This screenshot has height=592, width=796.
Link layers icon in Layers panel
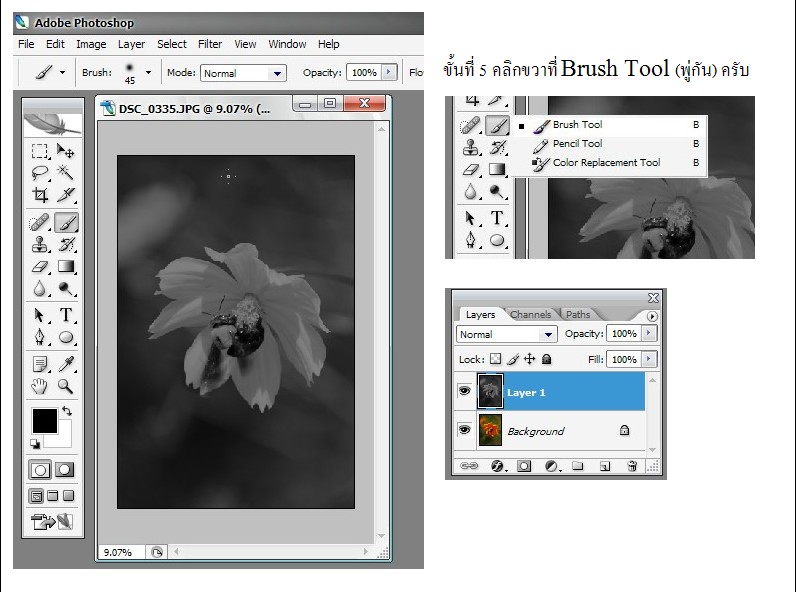point(469,466)
